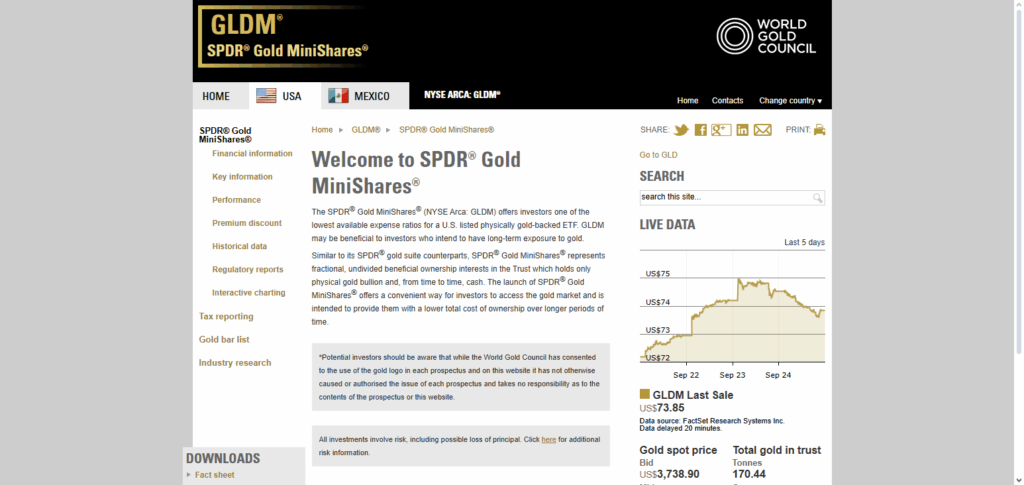Click 'Sep 23' chart axis label
Viewport: 1024px width, 485px height.
click(x=732, y=375)
